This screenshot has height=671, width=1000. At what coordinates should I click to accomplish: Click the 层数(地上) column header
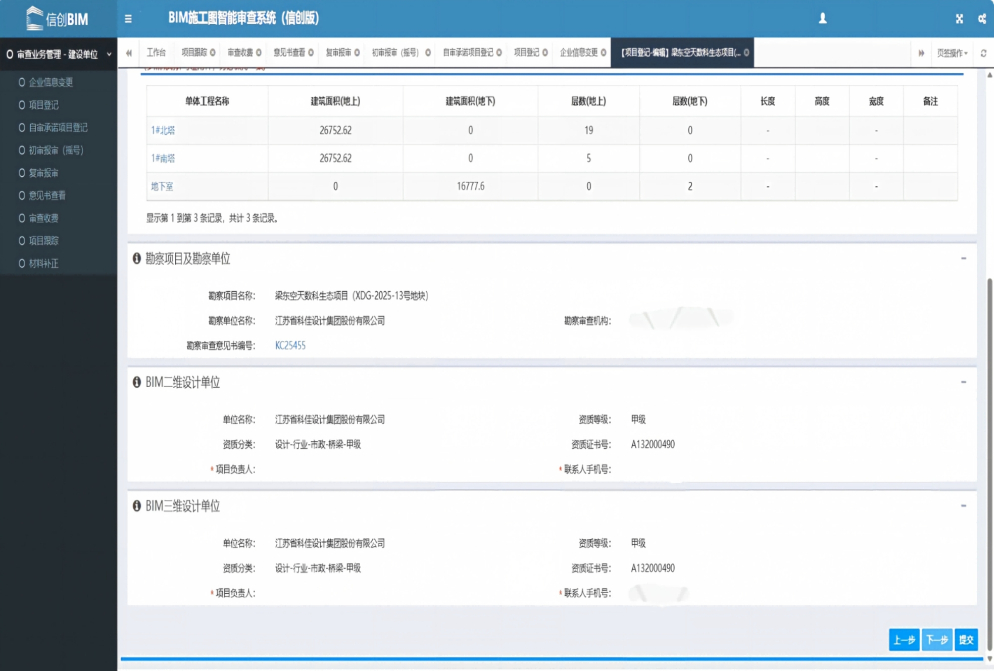(x=589, y=101)
